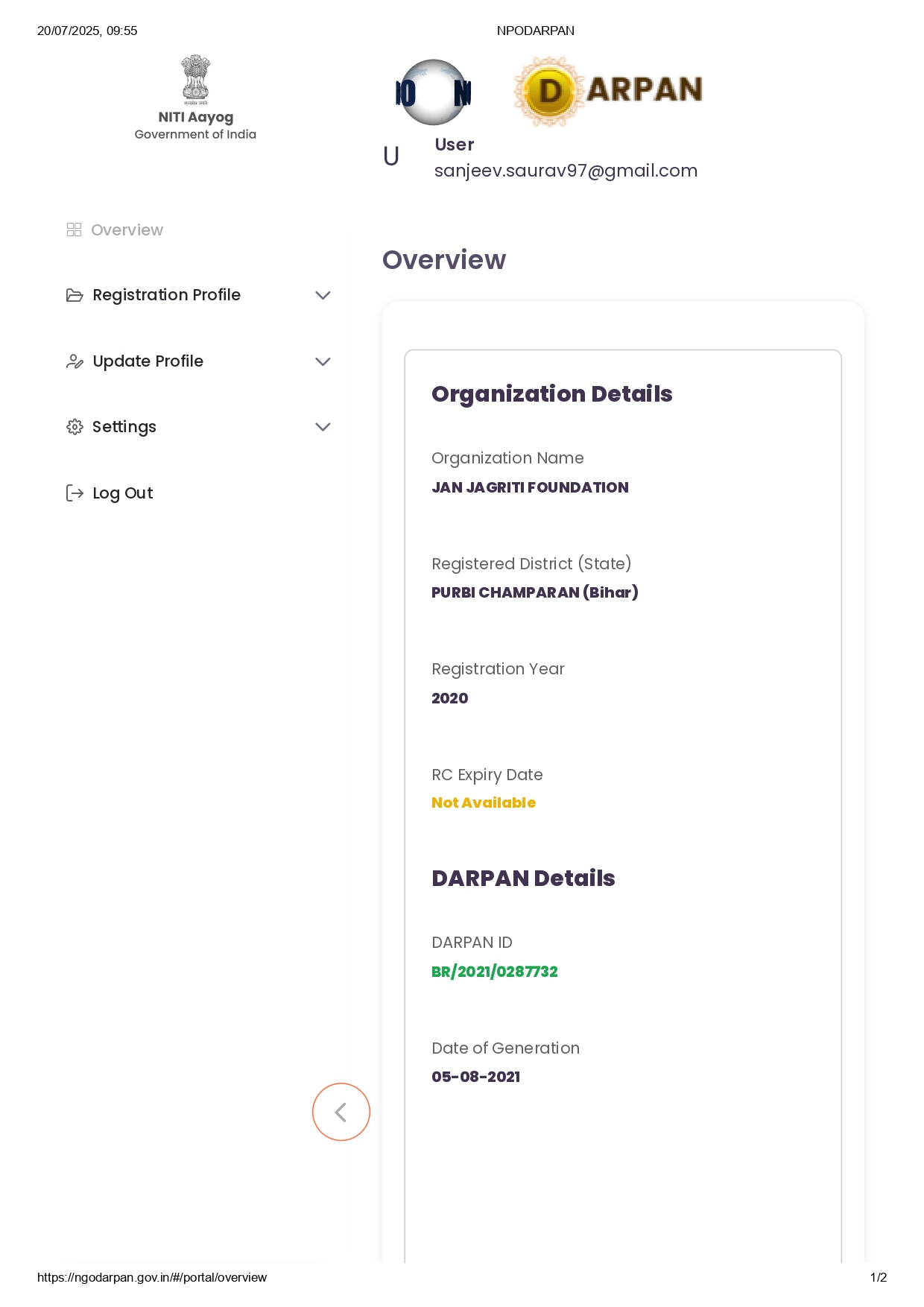Collapse sidebar with round chevron button

click(x=341, y=1112)
